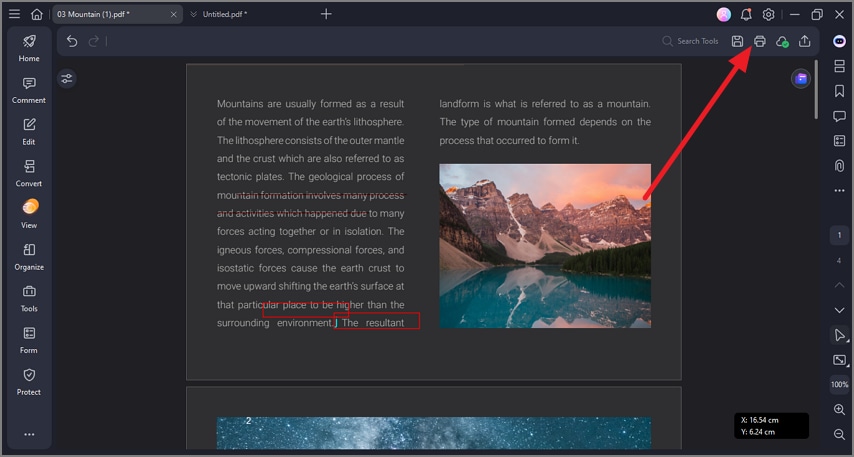Click the current page number 1 box

(x=839, y=235)
